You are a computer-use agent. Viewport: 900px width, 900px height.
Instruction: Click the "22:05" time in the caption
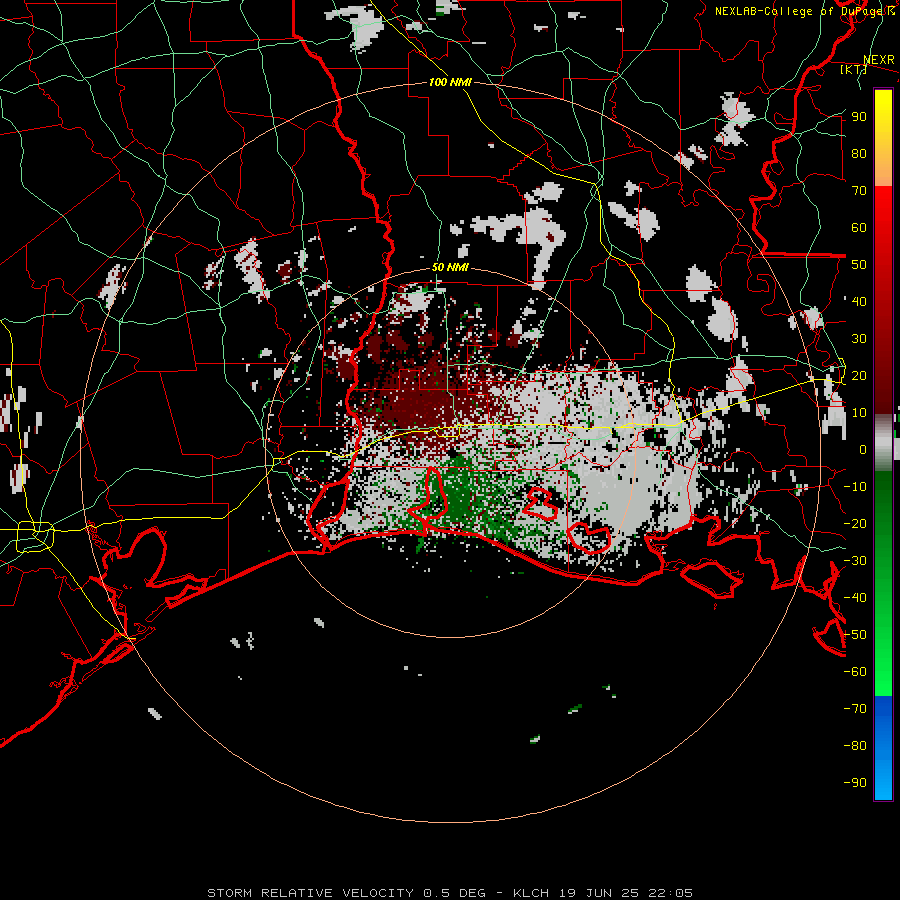(670, 893)
